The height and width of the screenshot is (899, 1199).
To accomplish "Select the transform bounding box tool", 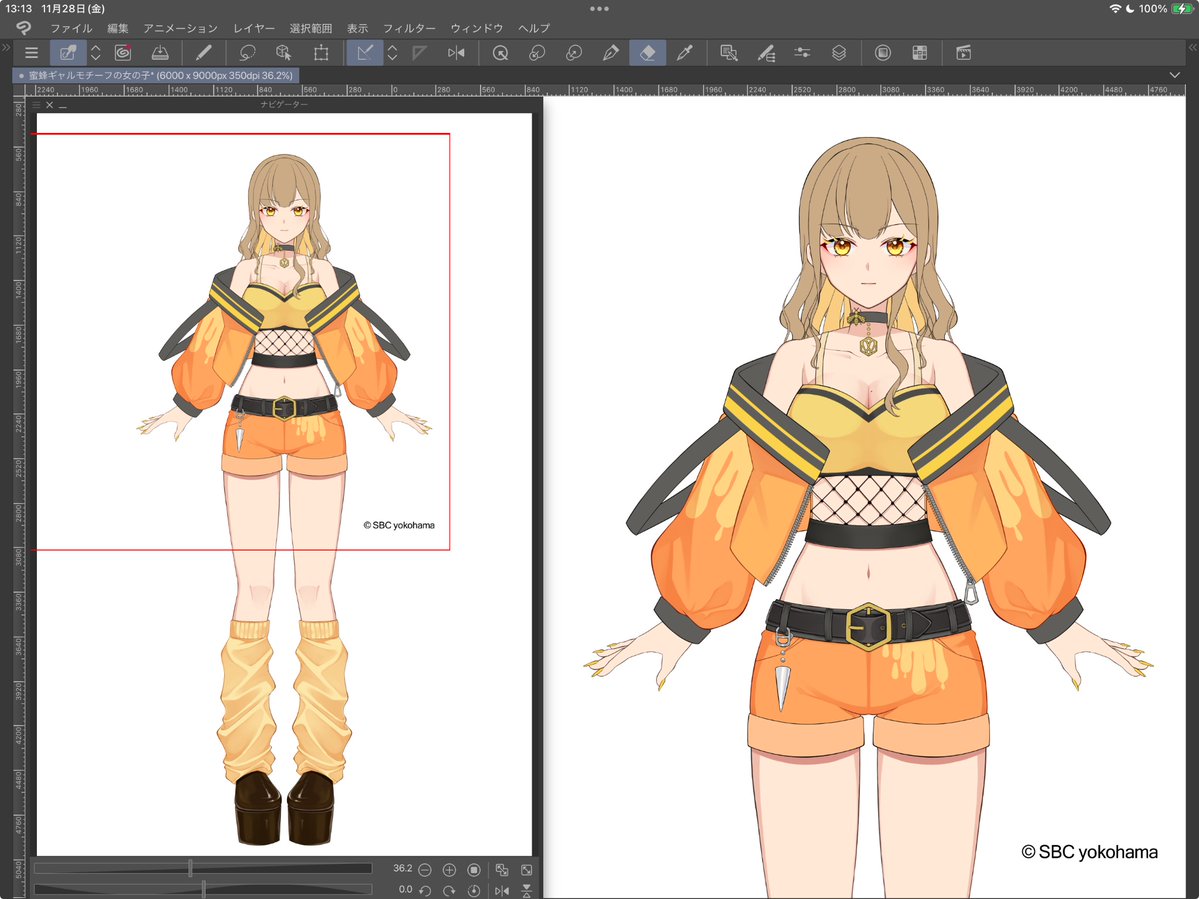I will coord(321,53).
